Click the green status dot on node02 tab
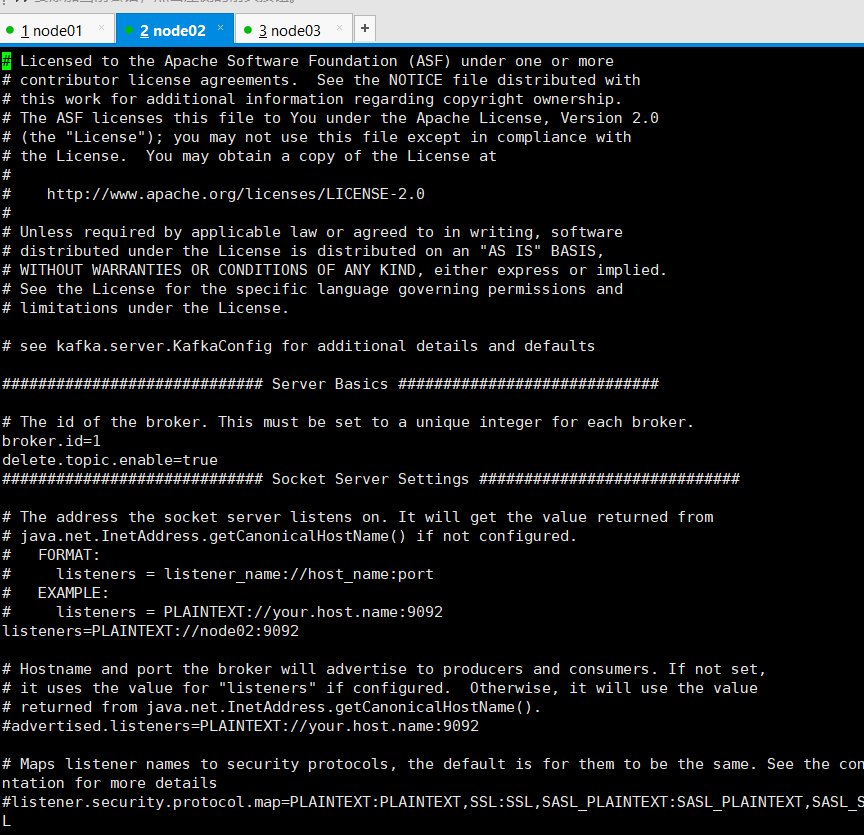 [129, 30]
